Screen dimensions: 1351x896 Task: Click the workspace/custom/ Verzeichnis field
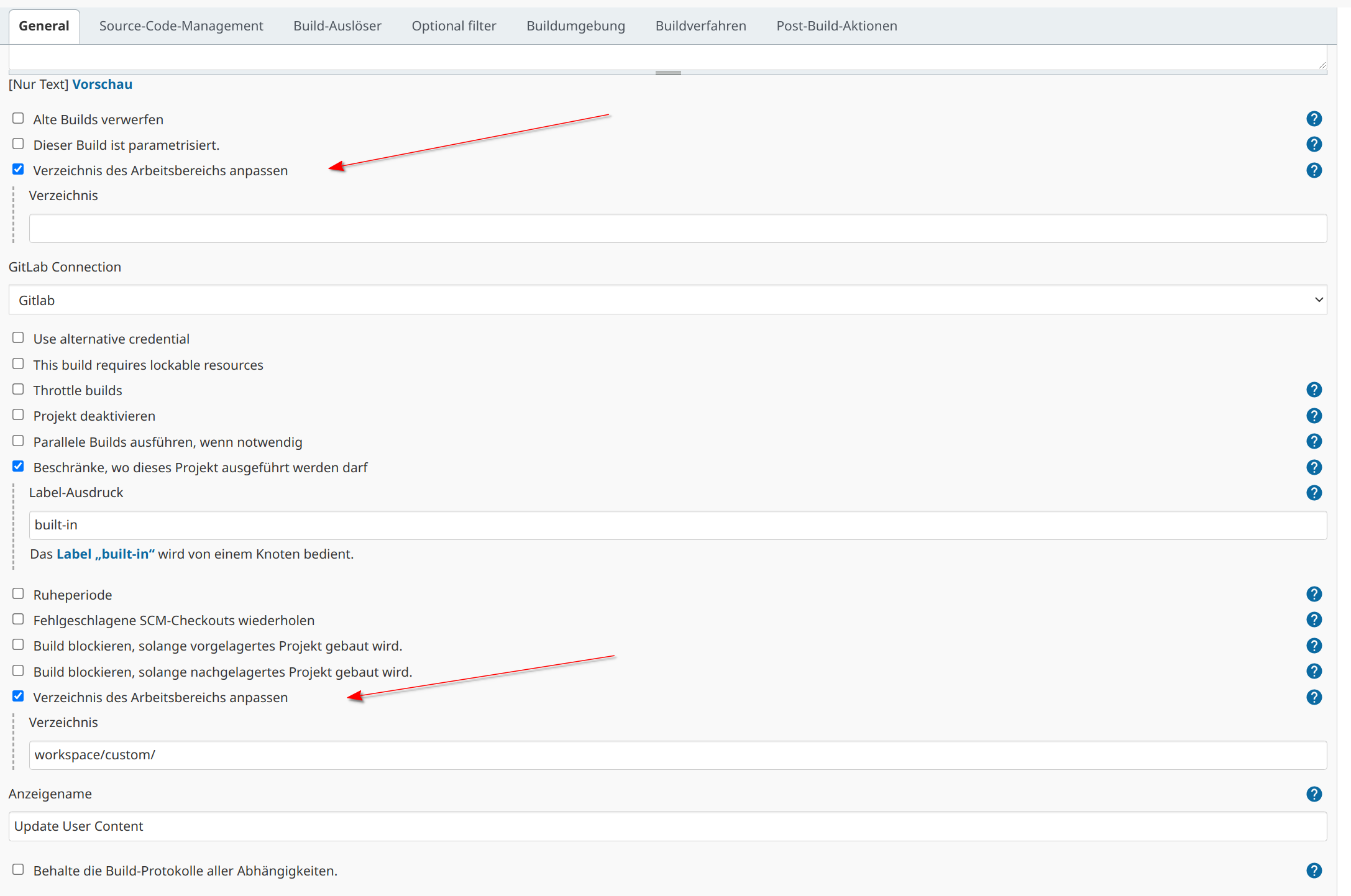pos(677,755)
